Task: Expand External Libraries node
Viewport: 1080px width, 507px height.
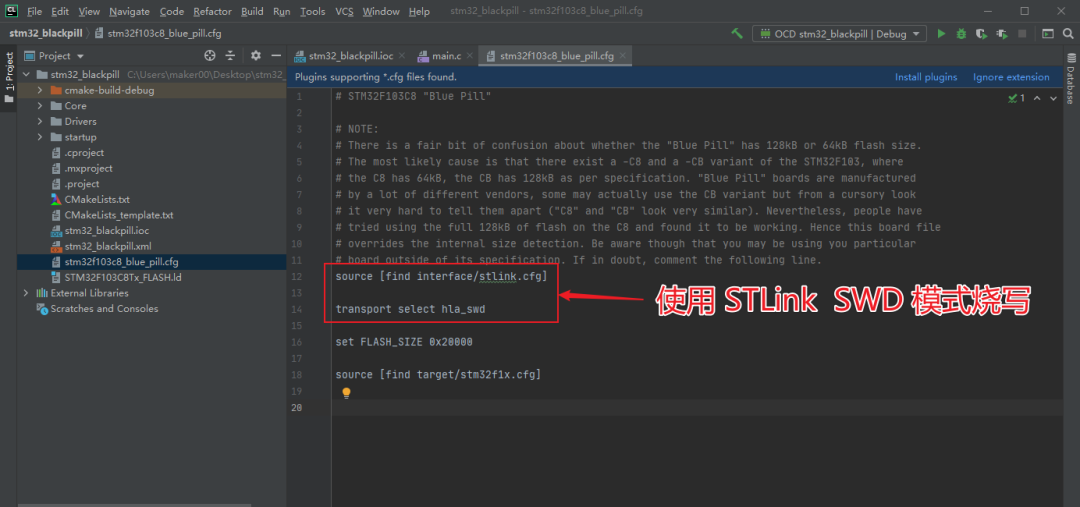Action: pos(26,293)
